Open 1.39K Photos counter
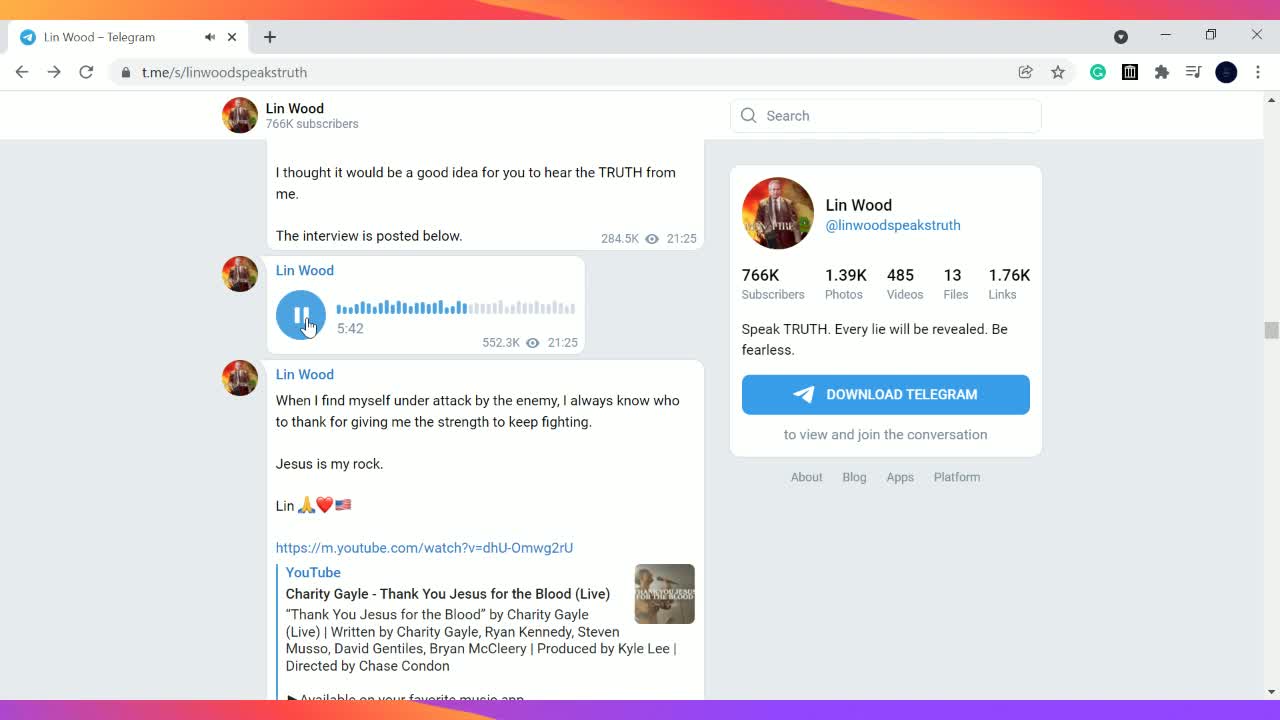This screenshot has height=720, width=1280. tap(846, 284)
